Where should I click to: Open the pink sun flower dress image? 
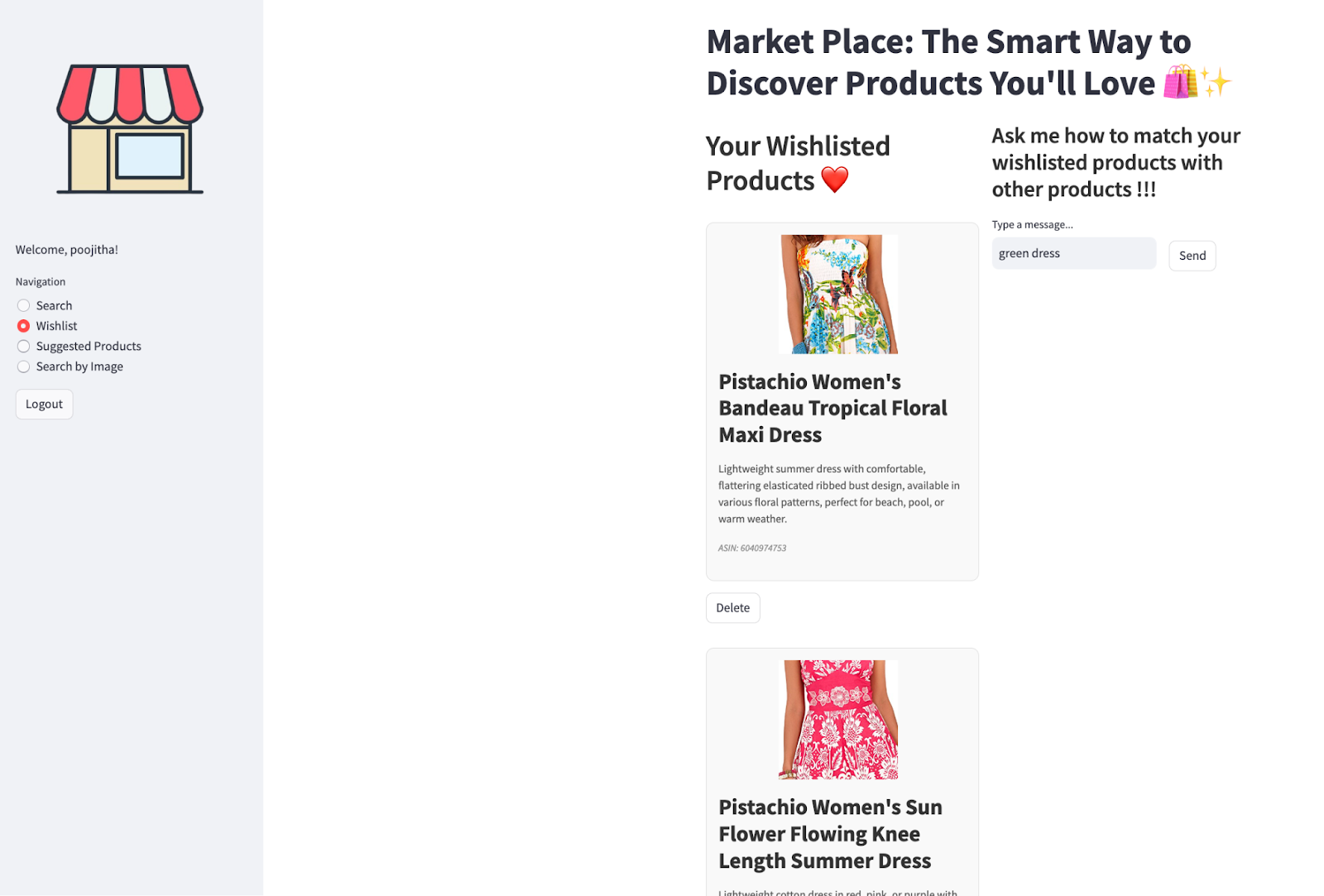click(x=839, y=720)
